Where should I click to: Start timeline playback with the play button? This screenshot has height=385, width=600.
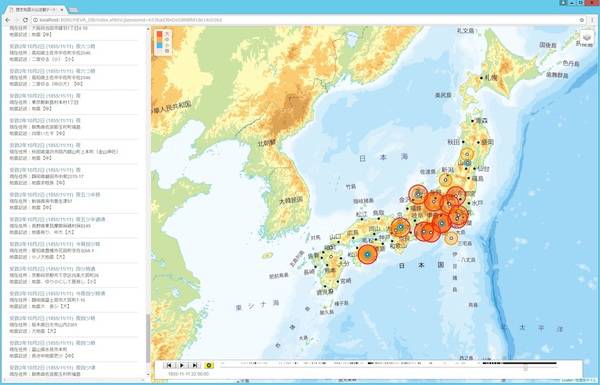182,365
